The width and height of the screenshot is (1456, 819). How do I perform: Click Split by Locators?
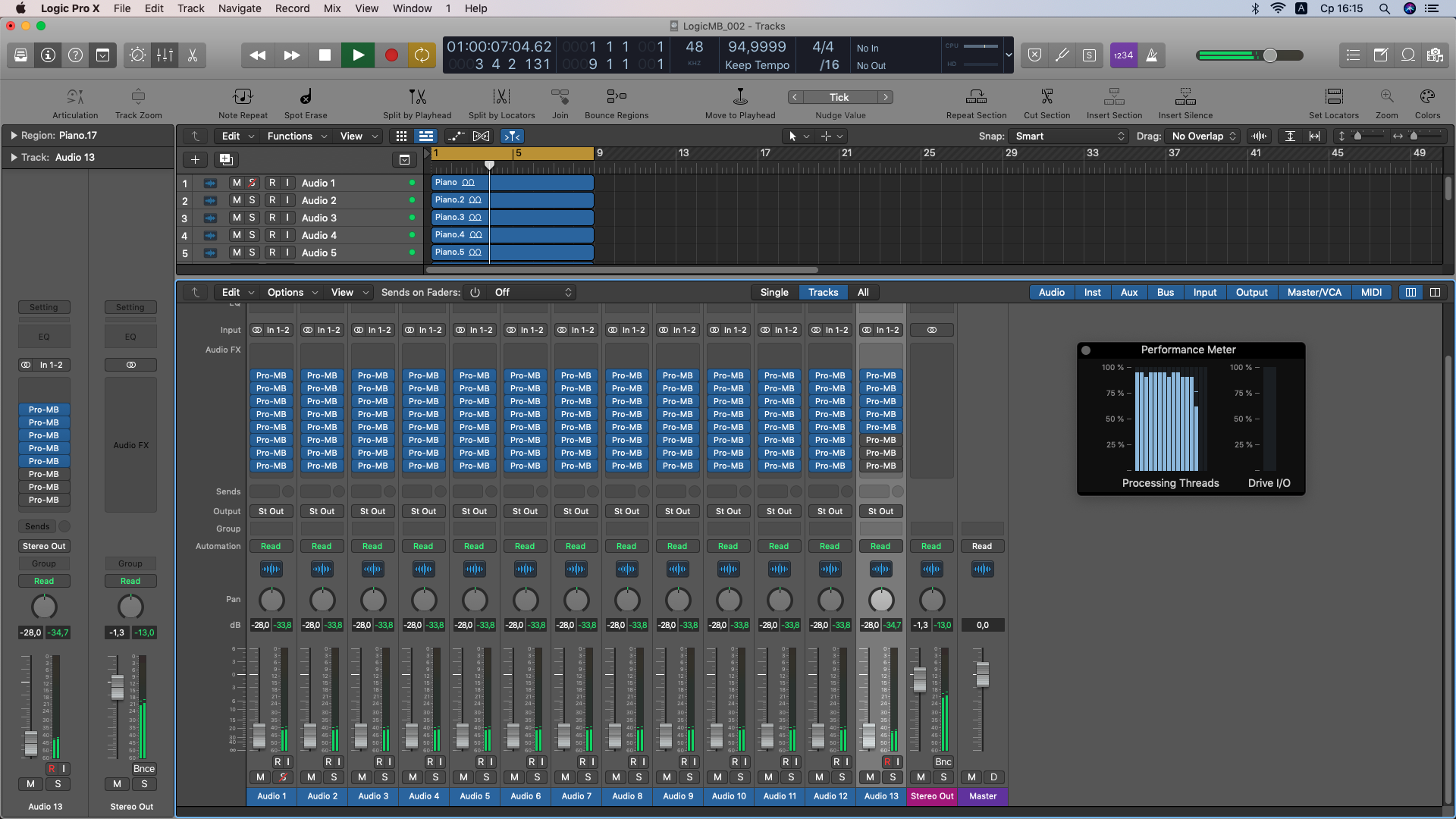(501, 103)
